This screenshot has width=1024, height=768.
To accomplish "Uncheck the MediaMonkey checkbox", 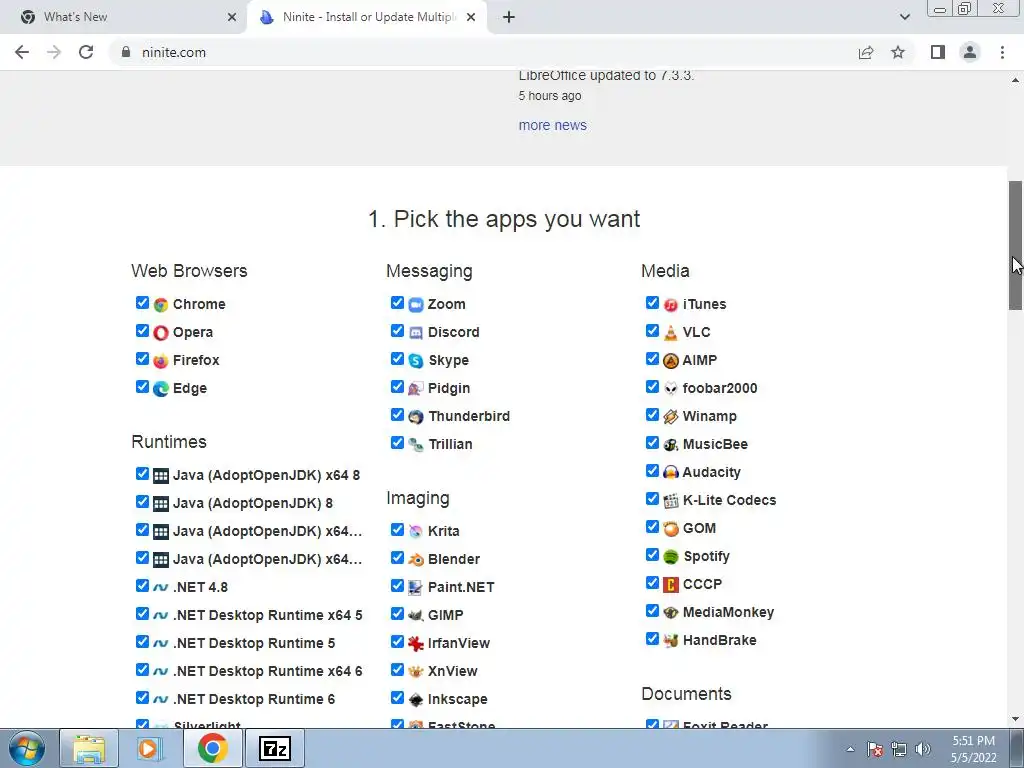I will point(652,611).
